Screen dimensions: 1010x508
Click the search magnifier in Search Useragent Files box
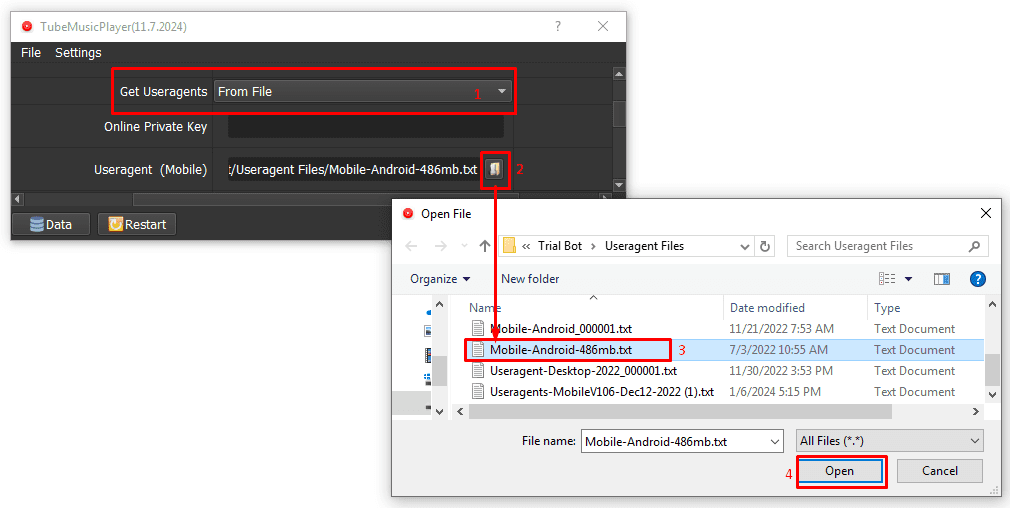point(974,246)
